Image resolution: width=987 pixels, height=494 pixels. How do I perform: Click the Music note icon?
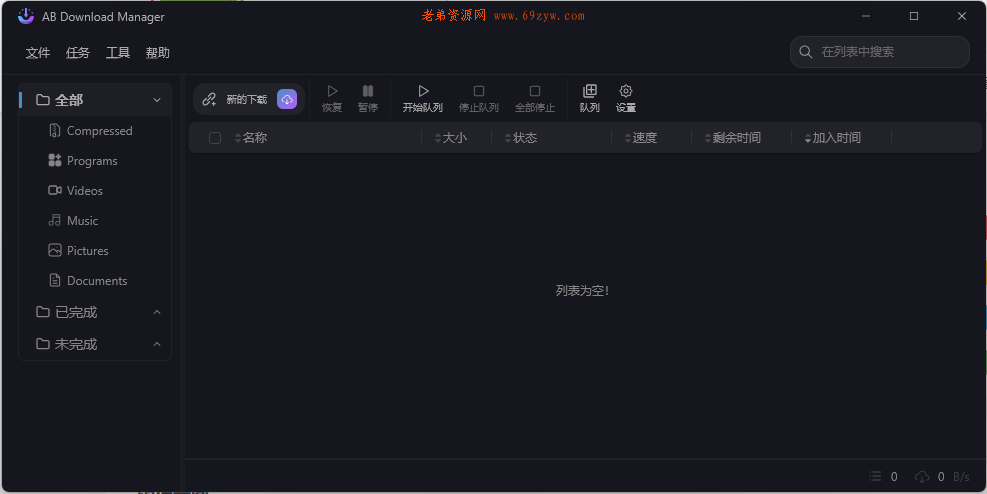click(55, 220)
